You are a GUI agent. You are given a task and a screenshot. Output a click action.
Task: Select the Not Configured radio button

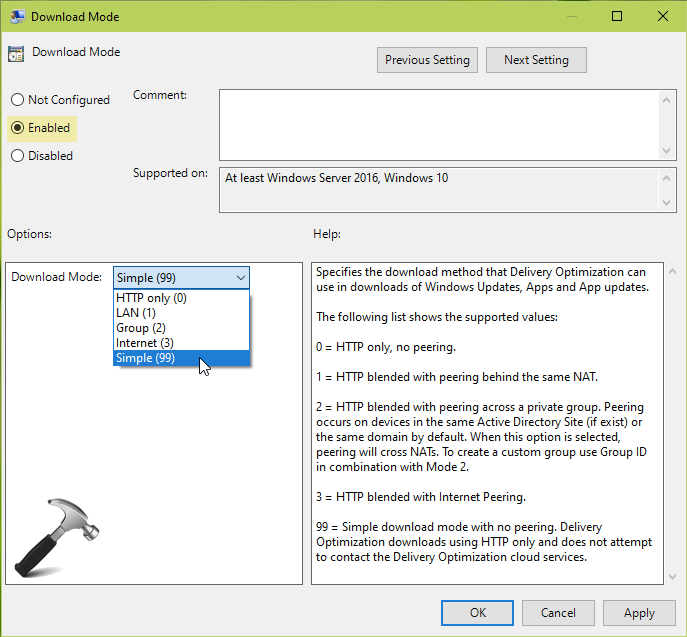coord(17,100)
